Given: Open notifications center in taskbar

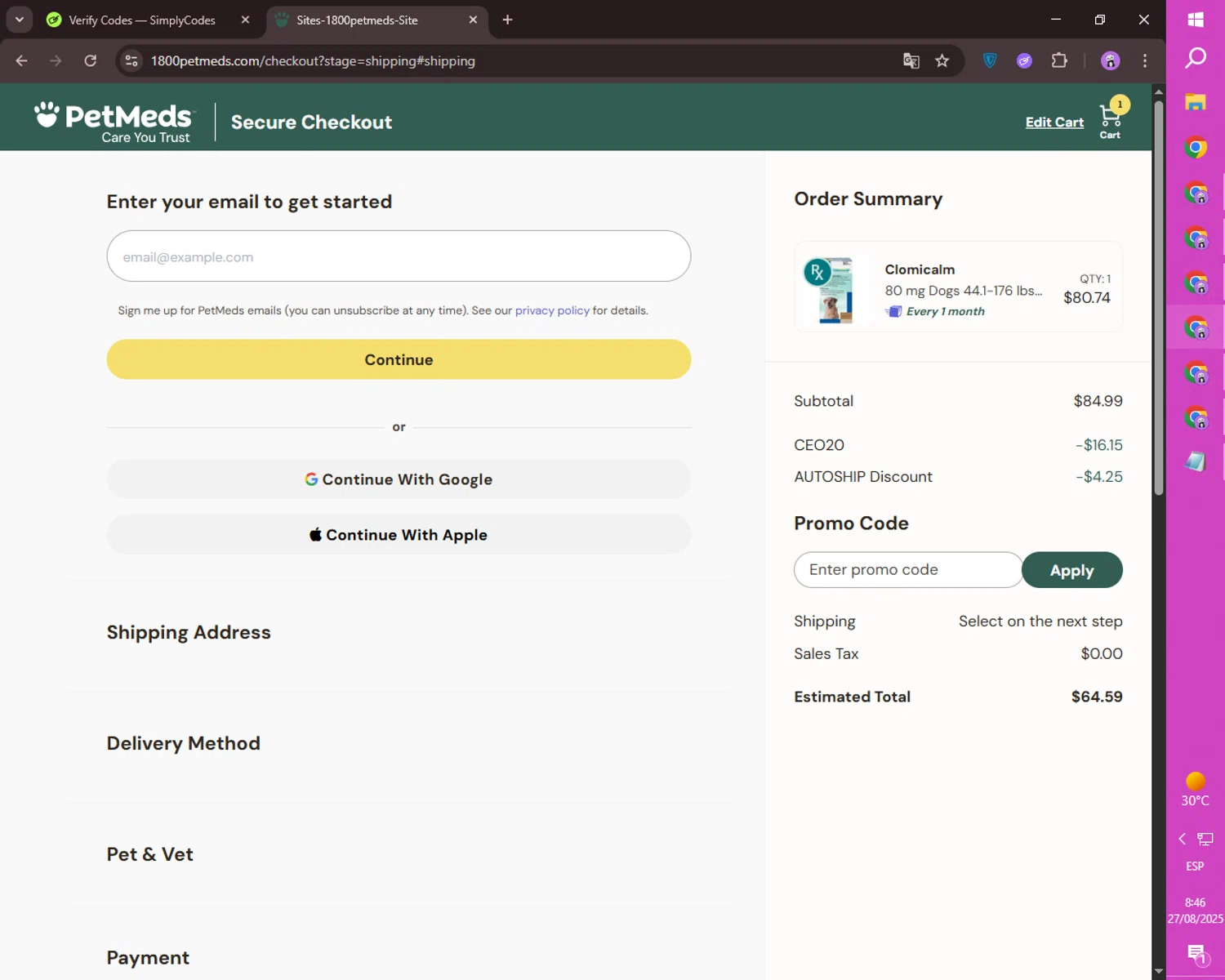Looking at the screenshot, I should click(x=1196, y=953).
